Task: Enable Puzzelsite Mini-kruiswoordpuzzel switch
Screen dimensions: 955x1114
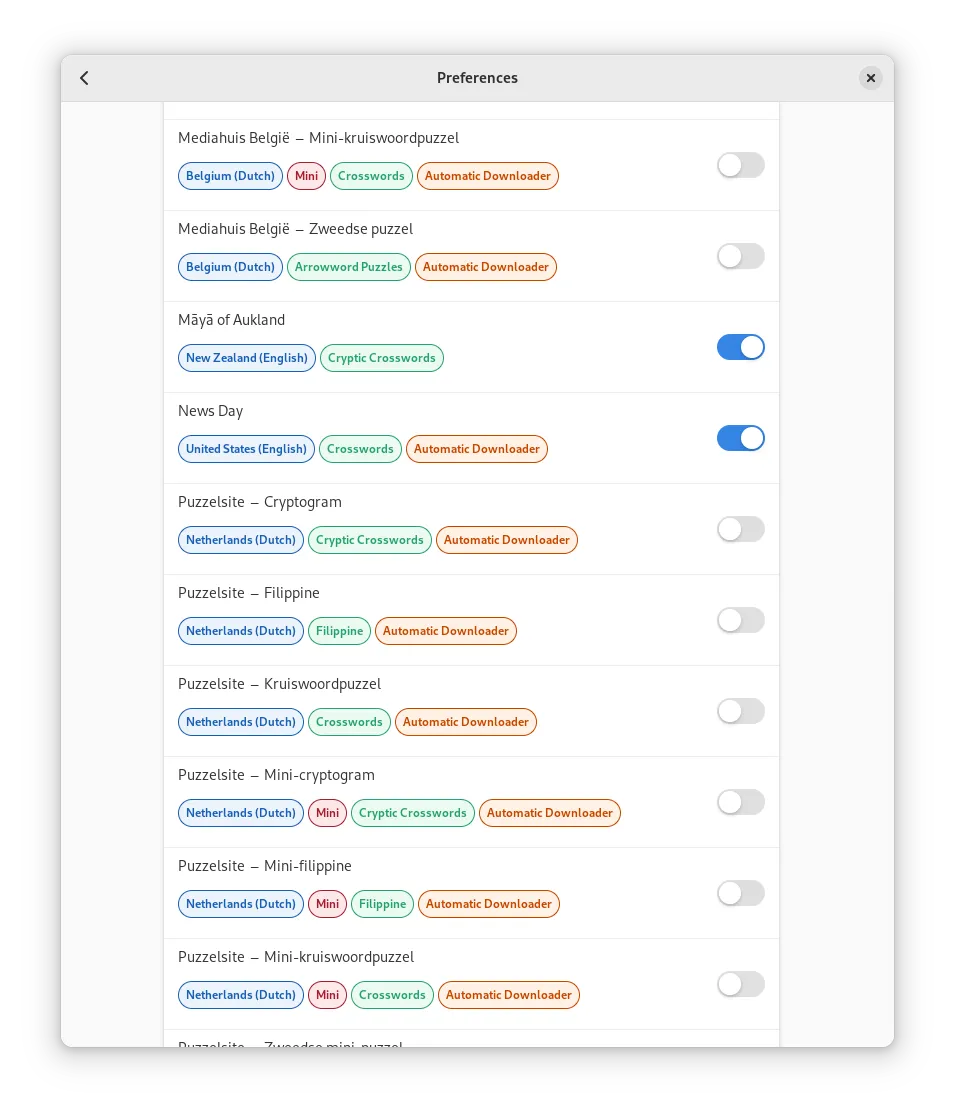Action: 740,984
